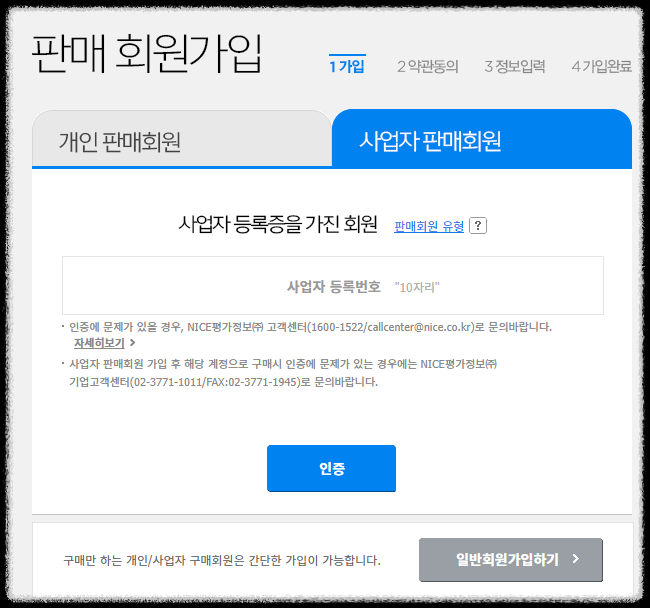Click the 1 가입 step indicator
The height and width of the screenshot is (608, 650).
pyautogui.click(x=347, y=65)
